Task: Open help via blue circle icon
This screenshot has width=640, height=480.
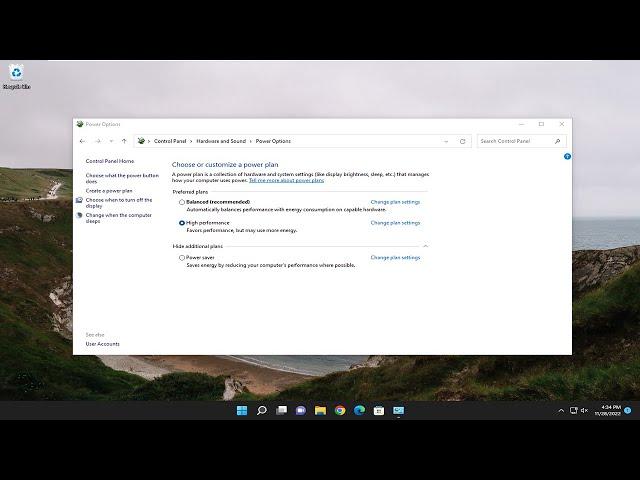Action: click(x=567, y=156)
